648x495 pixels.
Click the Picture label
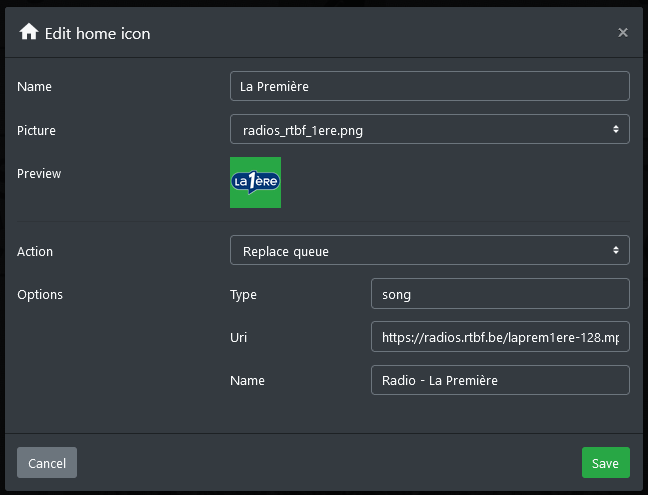[x=36, y=131]
